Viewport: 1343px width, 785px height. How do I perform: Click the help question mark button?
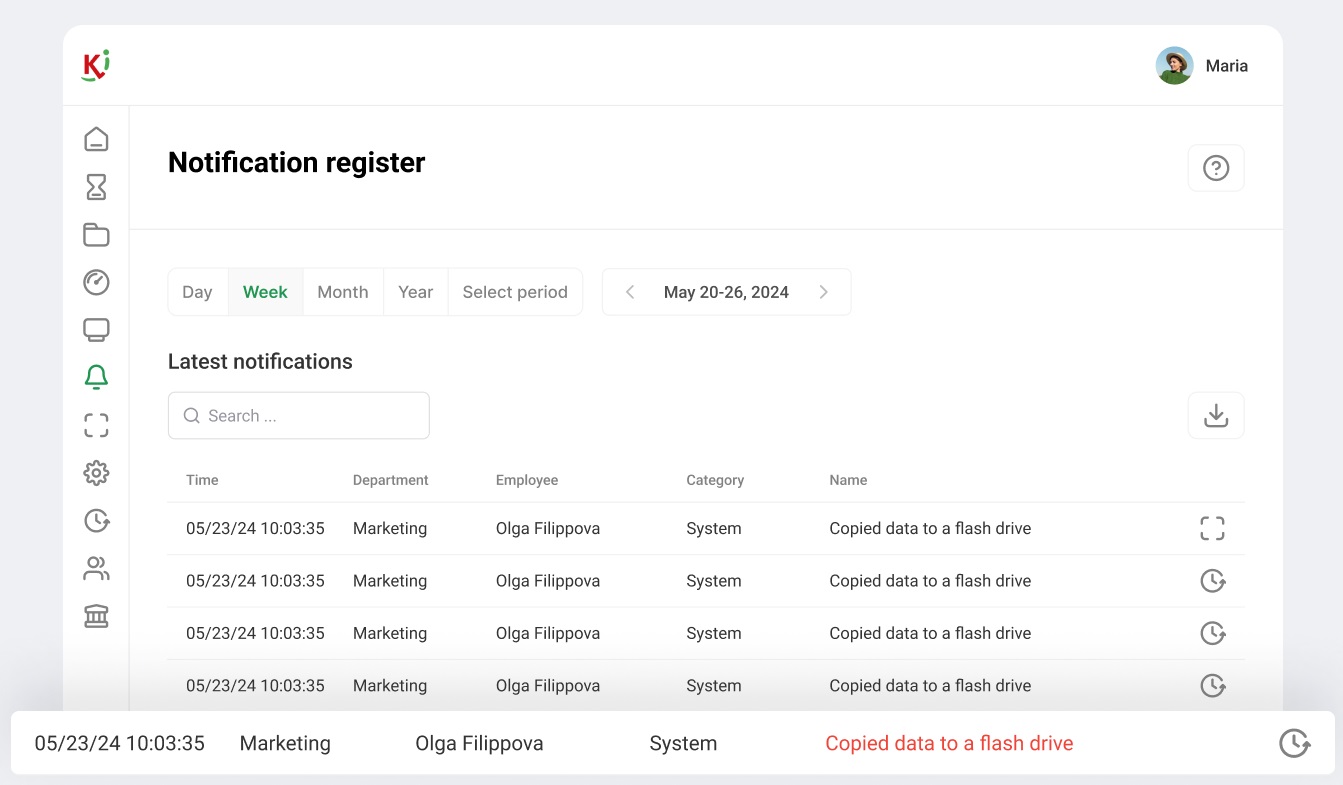pyautogui.click(x=1215, y=168)
